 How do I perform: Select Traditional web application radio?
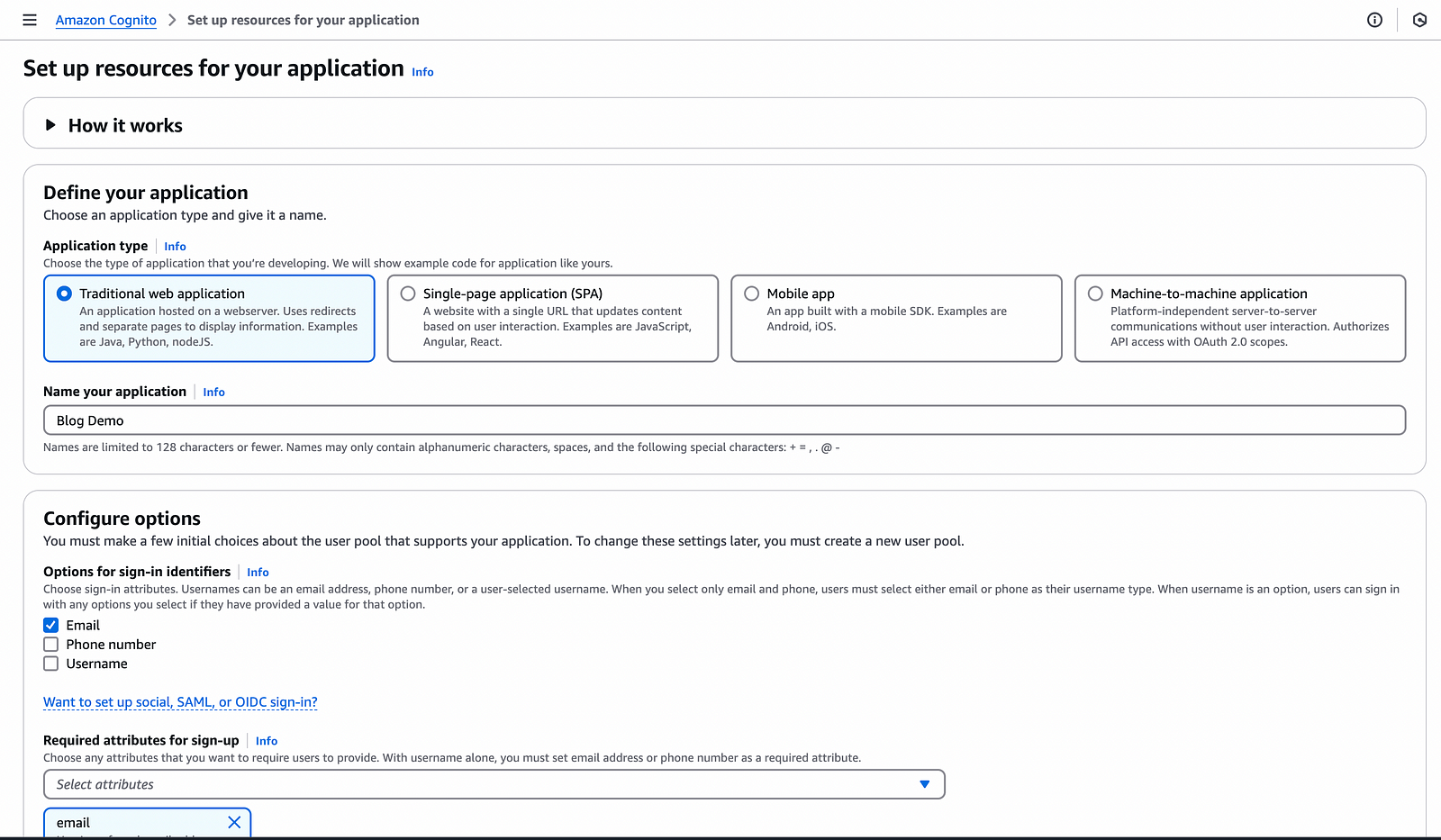click(x=64, y=294)
